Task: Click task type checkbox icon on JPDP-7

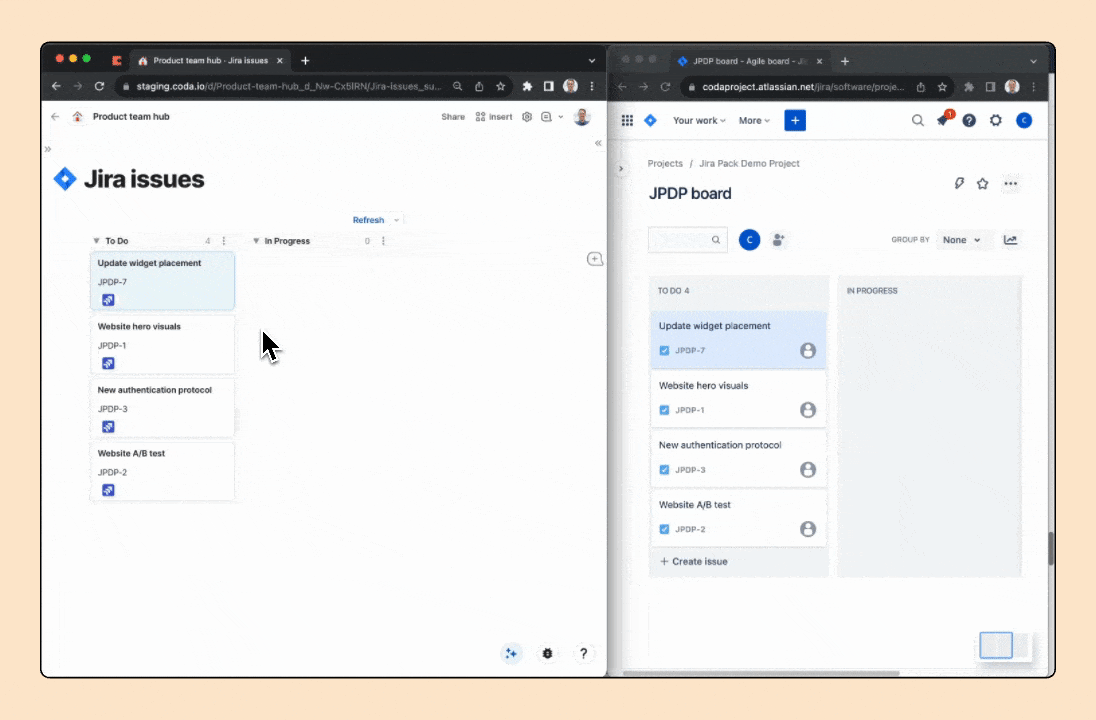Action: click(664, 350)
